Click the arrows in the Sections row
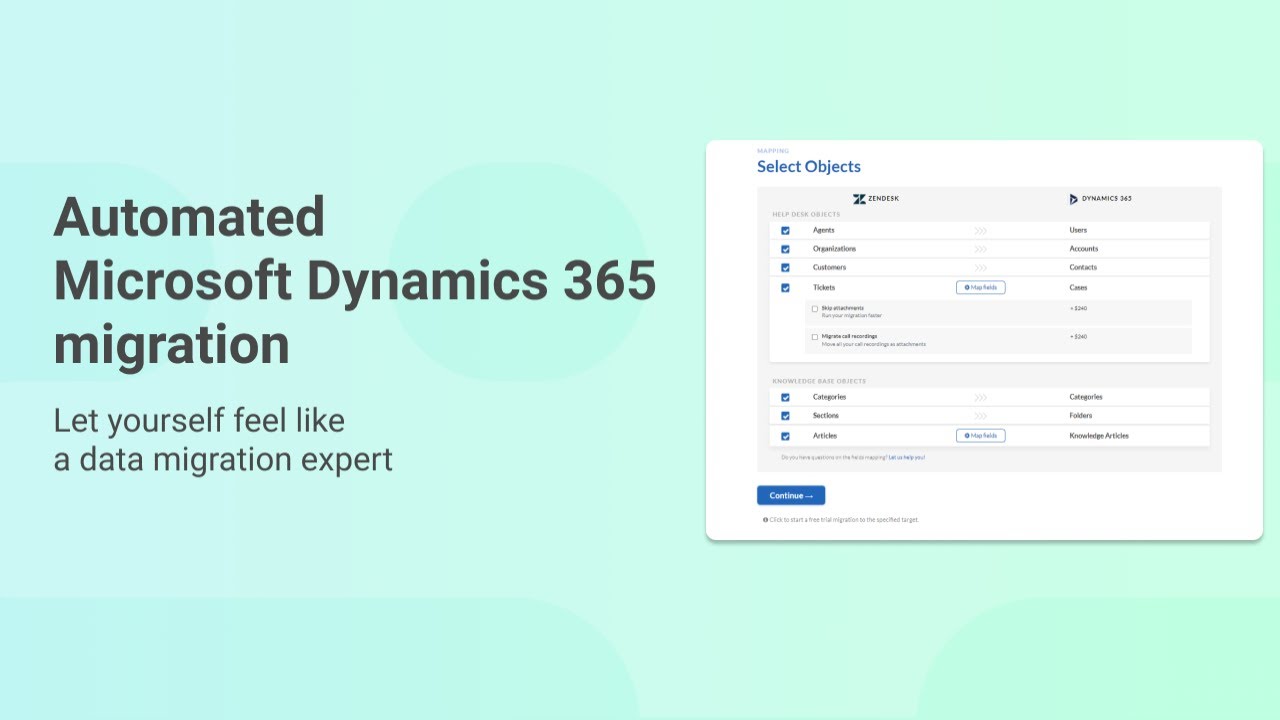This screenshot has width=1280, height=720. click(x=981, y=416)
